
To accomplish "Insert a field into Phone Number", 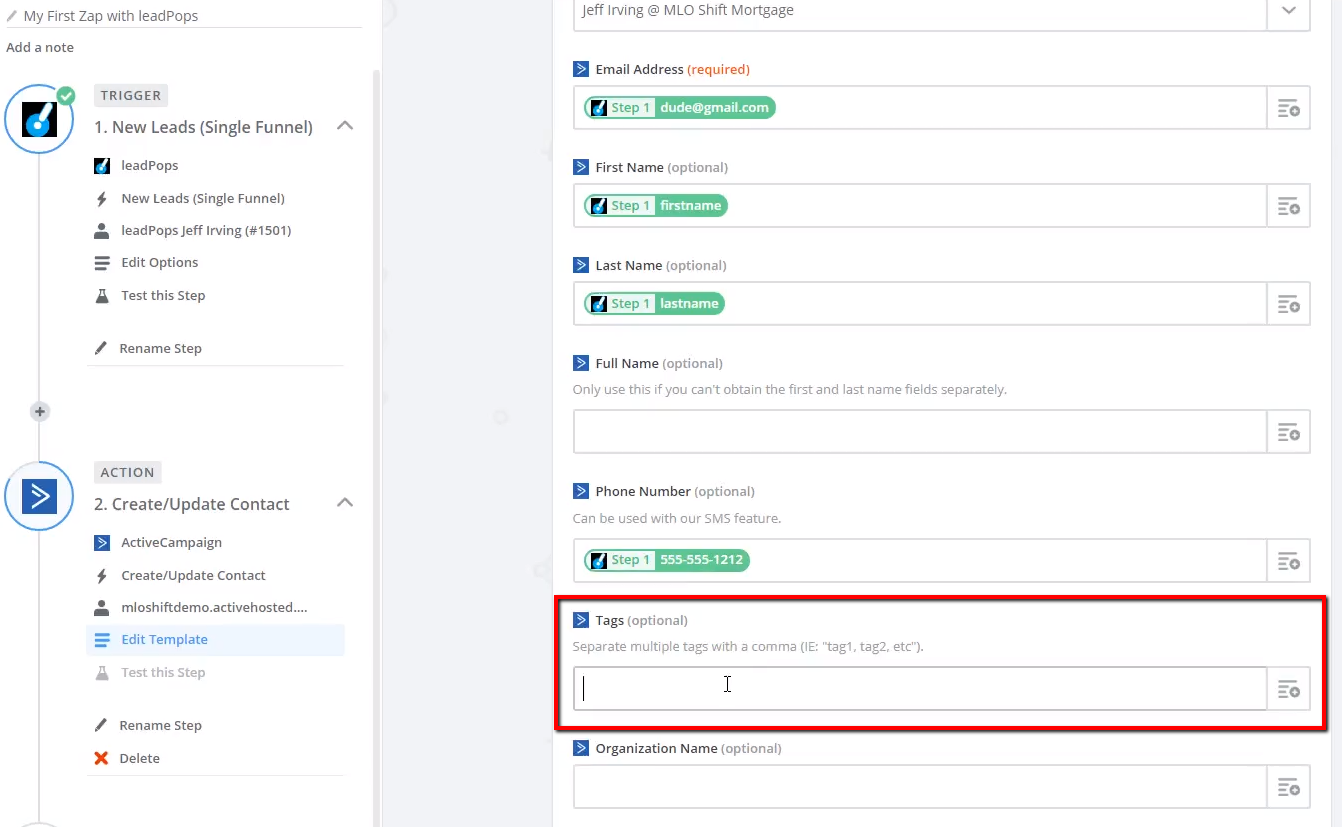I will pyautogui.click(x=1288, y=560).
